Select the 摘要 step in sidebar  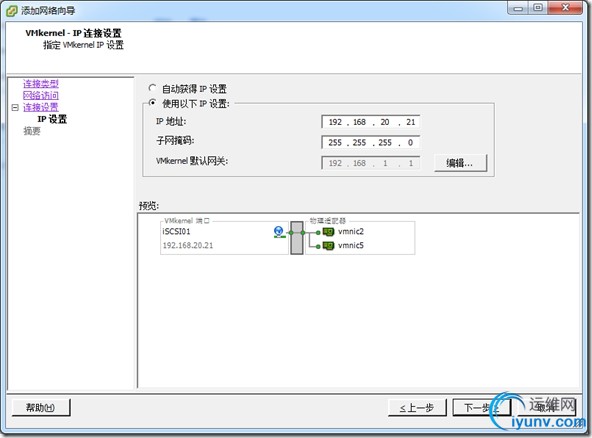coord(32,131)
